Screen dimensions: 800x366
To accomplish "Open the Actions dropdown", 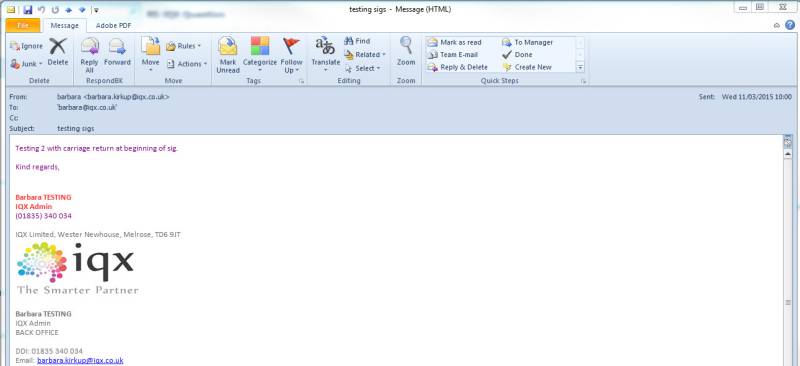I will pyautogui.click(x=187, y=64).
